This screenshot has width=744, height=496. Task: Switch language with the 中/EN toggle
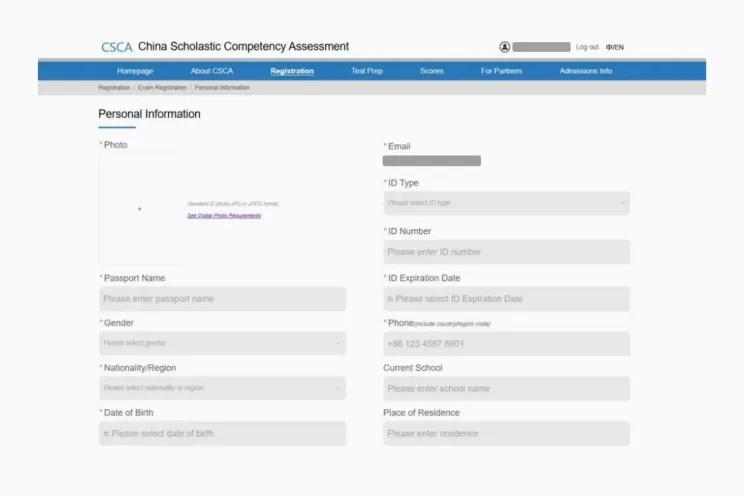pos(614,47)
